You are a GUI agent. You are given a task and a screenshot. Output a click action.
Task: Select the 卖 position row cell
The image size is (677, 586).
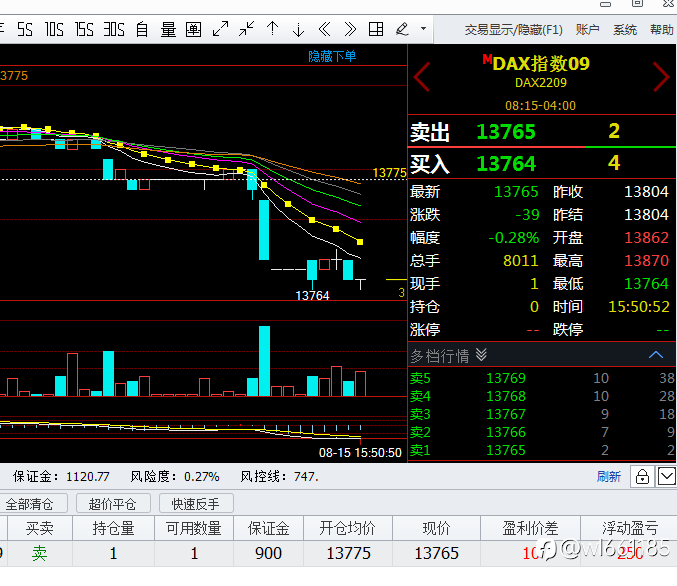click(x=40, y=553)
